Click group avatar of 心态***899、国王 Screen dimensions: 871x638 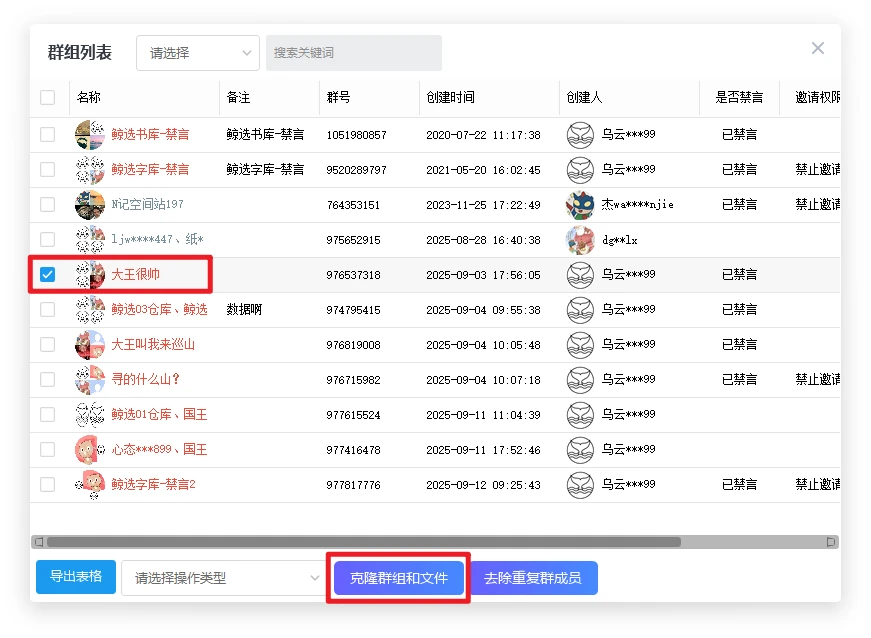(90, 450)
